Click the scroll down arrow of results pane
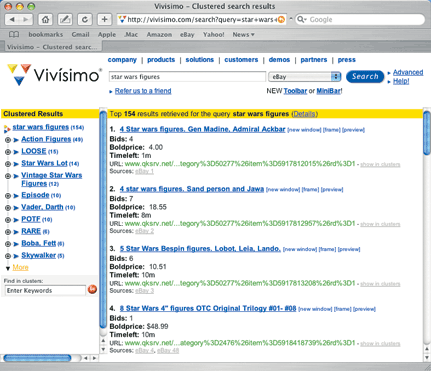Viewport: 431px width, 371px height. click(x=427, y=357)
